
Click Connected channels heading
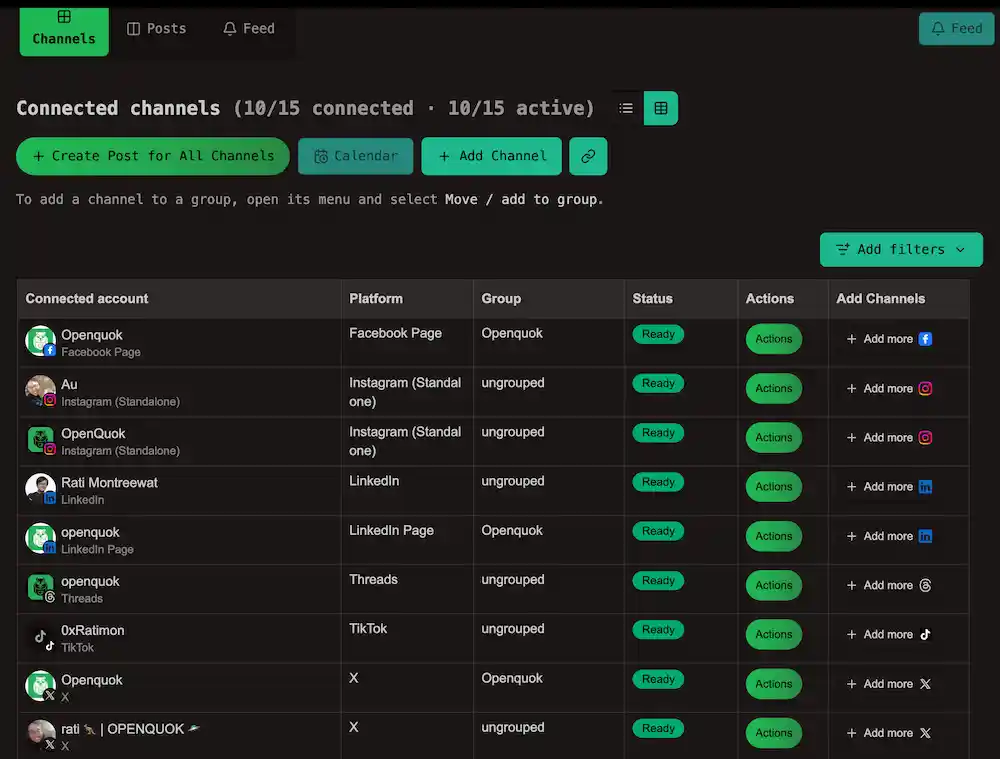[118, 108]
